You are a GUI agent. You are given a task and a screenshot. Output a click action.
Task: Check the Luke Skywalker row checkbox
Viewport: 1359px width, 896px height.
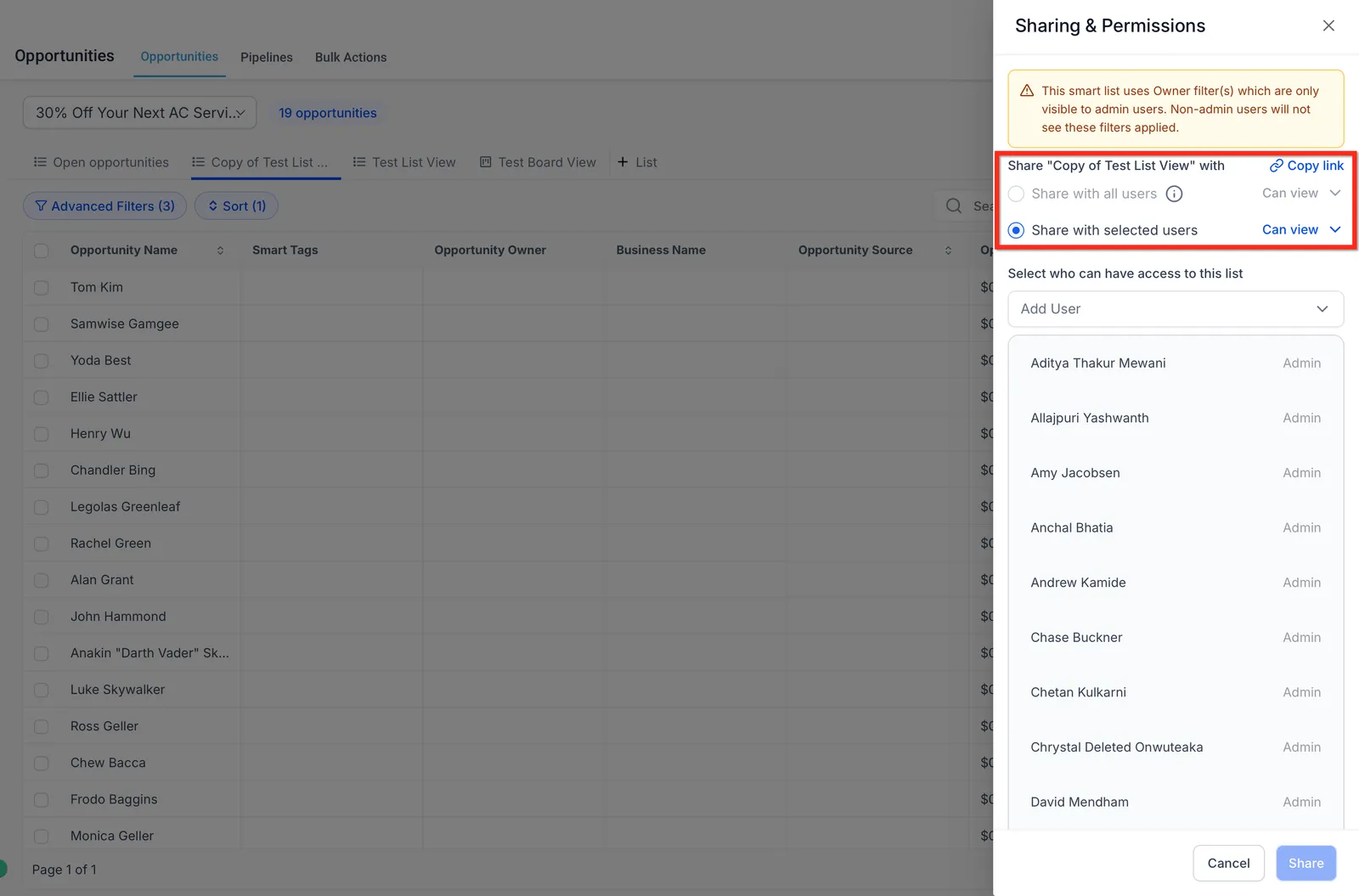41,690
